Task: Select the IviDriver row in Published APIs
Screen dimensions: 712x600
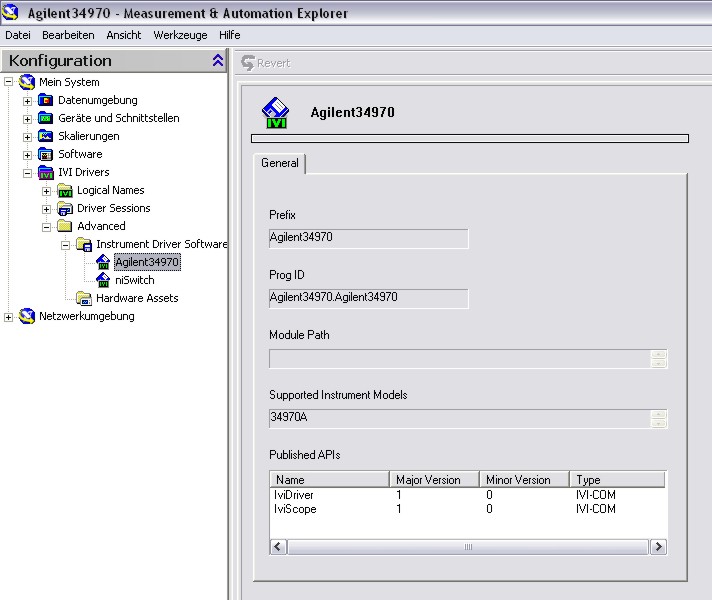Action: [x=468, y=495]
